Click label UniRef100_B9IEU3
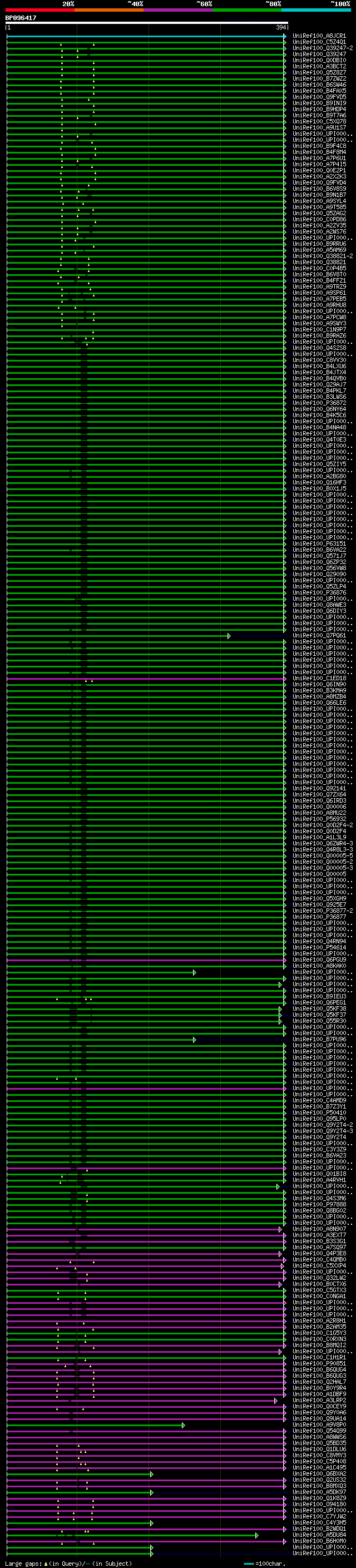 click(319, 996)
